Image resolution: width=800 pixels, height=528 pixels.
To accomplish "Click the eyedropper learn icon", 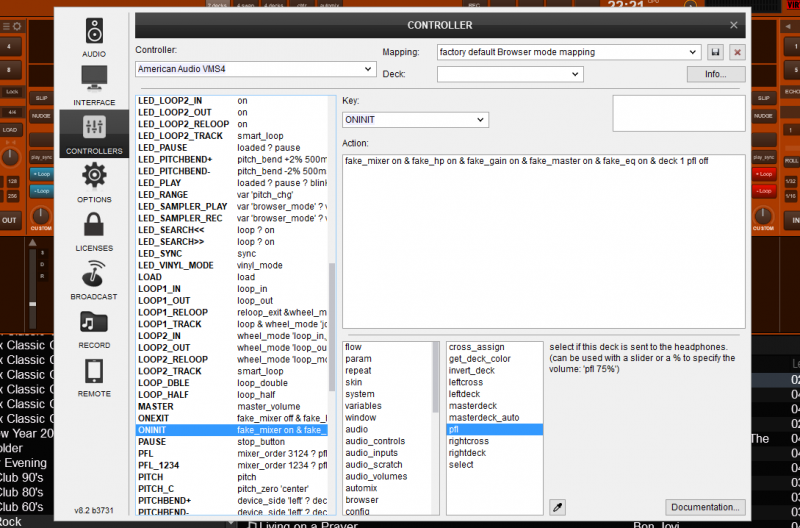I will pyautogui.click(x=557, y=507).
